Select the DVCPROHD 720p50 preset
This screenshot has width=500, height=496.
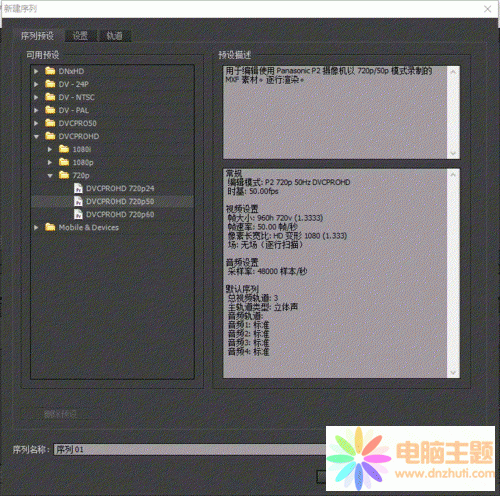point(112,201)
